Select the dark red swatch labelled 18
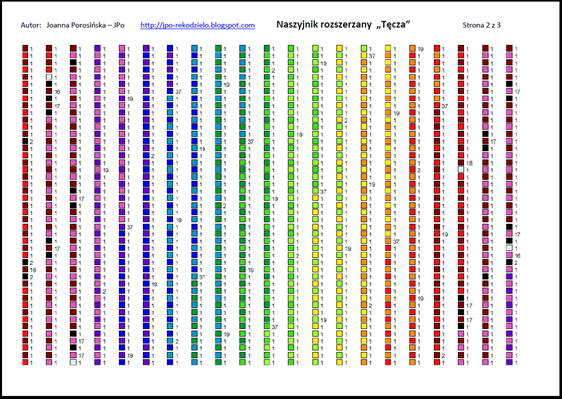The image size is (562, 399). click(461, 162)
